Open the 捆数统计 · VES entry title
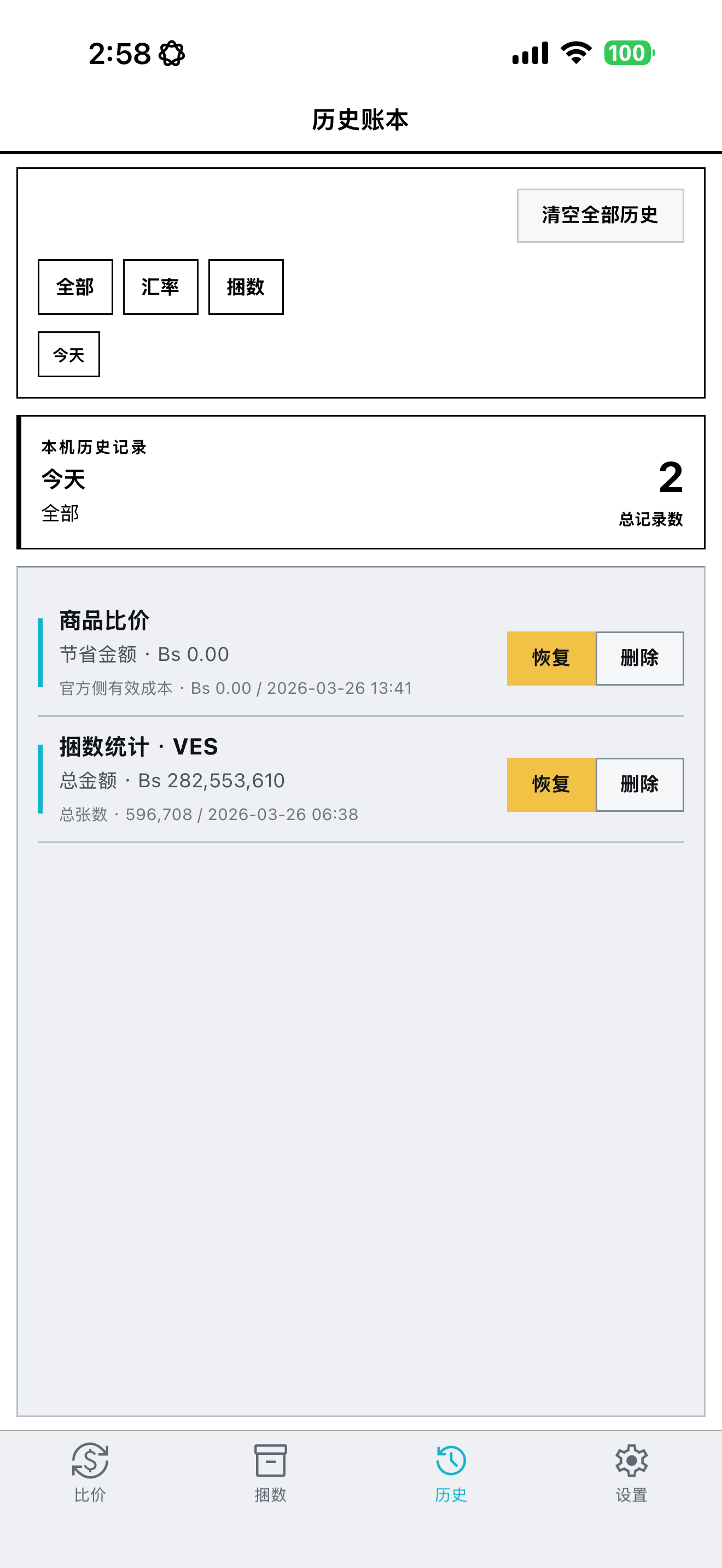Viewport: 722px width, 1568px height. (139, 747)
